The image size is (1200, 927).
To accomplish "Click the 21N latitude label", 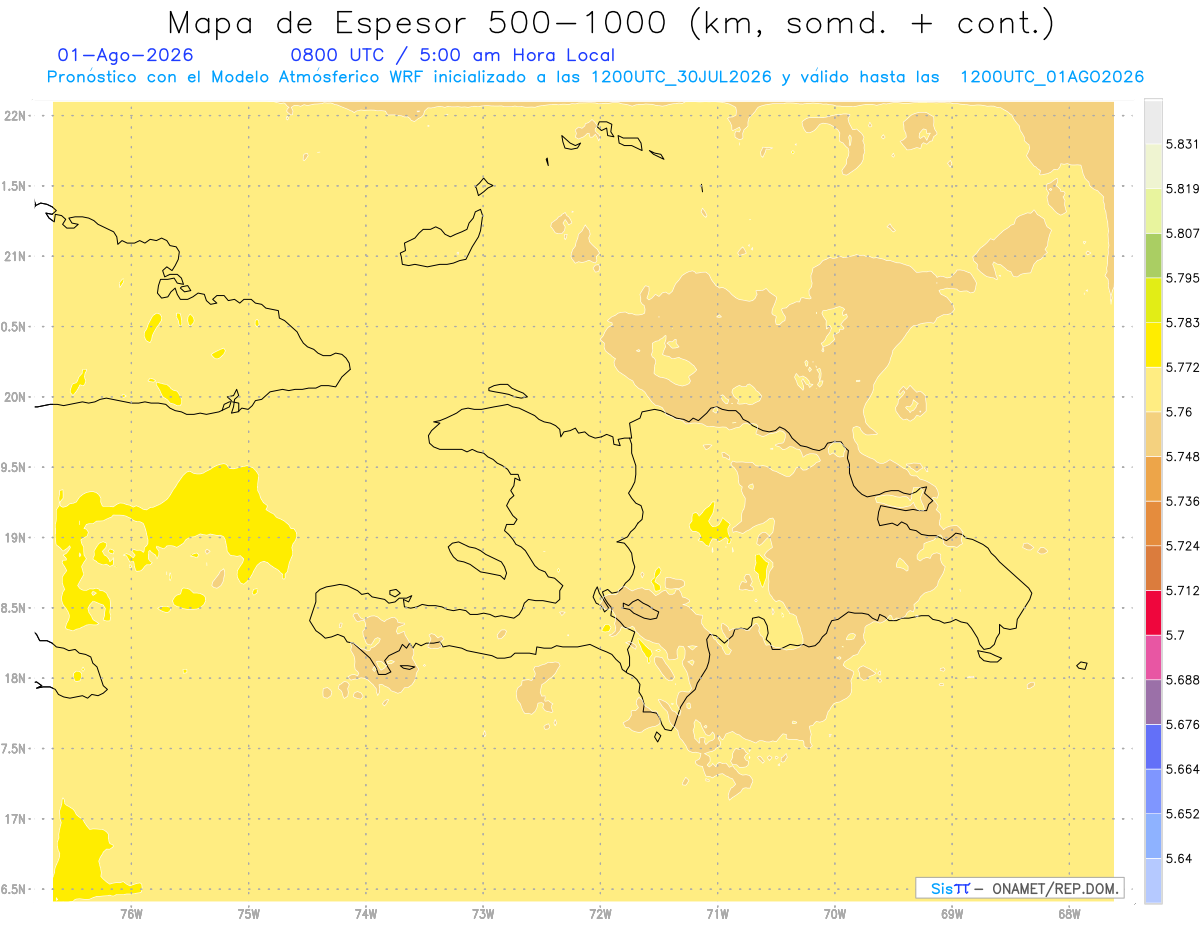I will (15, 257).
